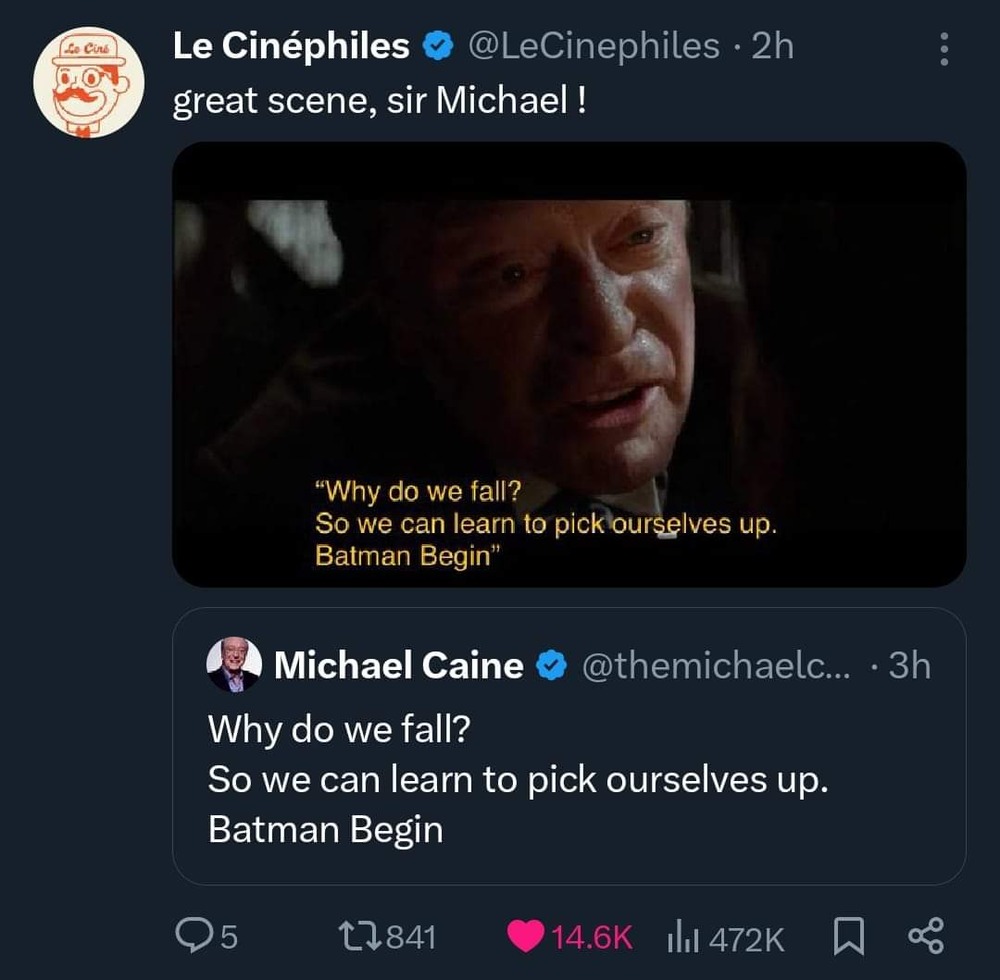Click Le Cinéphiles verified badge

point(436,46)
